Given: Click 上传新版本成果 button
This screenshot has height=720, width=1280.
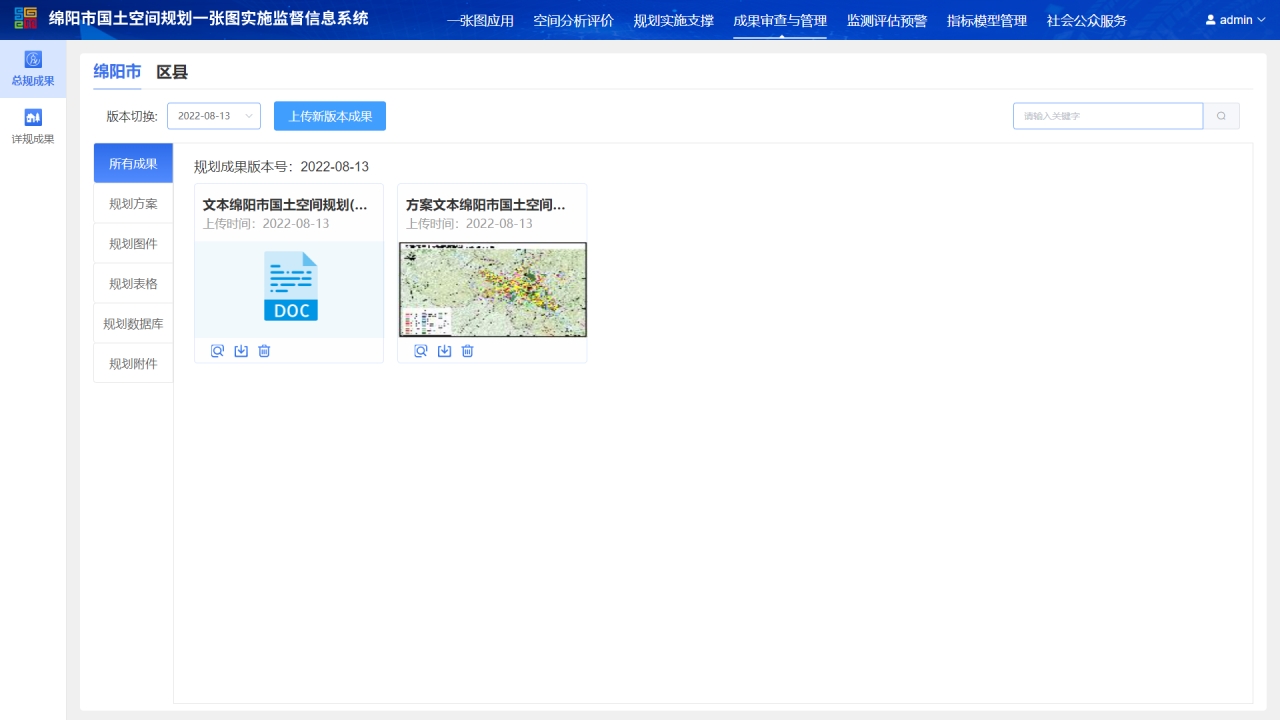Looking at the screenshot, I should [x=330, y=116].
